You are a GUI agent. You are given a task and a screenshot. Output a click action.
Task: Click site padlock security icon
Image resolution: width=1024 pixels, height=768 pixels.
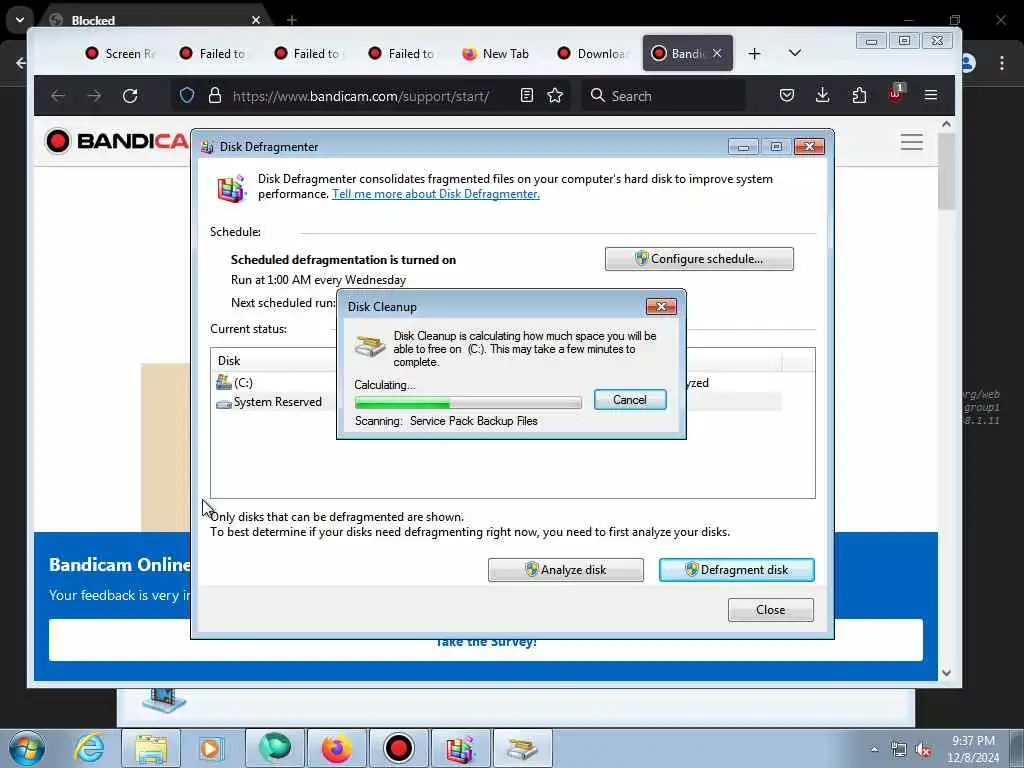point(215,95)
